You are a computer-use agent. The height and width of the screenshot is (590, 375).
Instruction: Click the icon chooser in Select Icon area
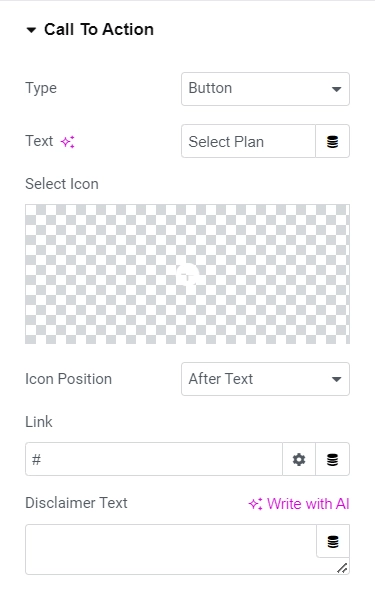coord(187,274)
